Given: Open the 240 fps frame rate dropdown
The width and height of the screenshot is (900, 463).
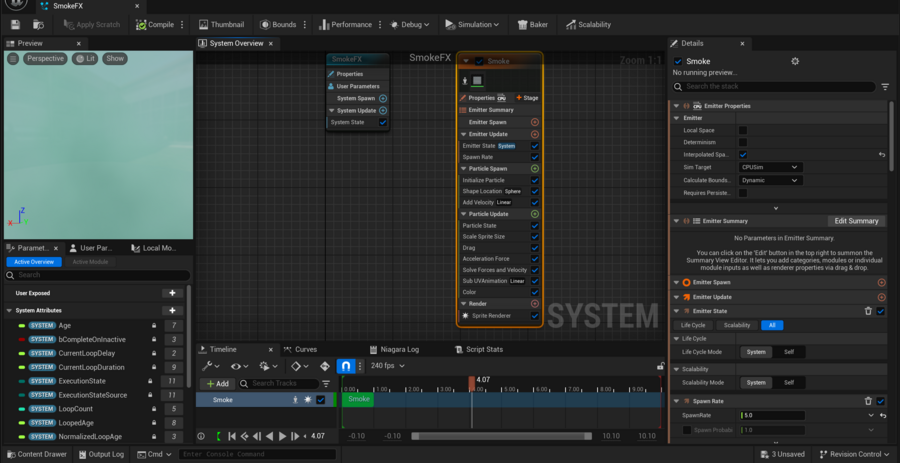Looking at the screenshot, I should (387, 366).
